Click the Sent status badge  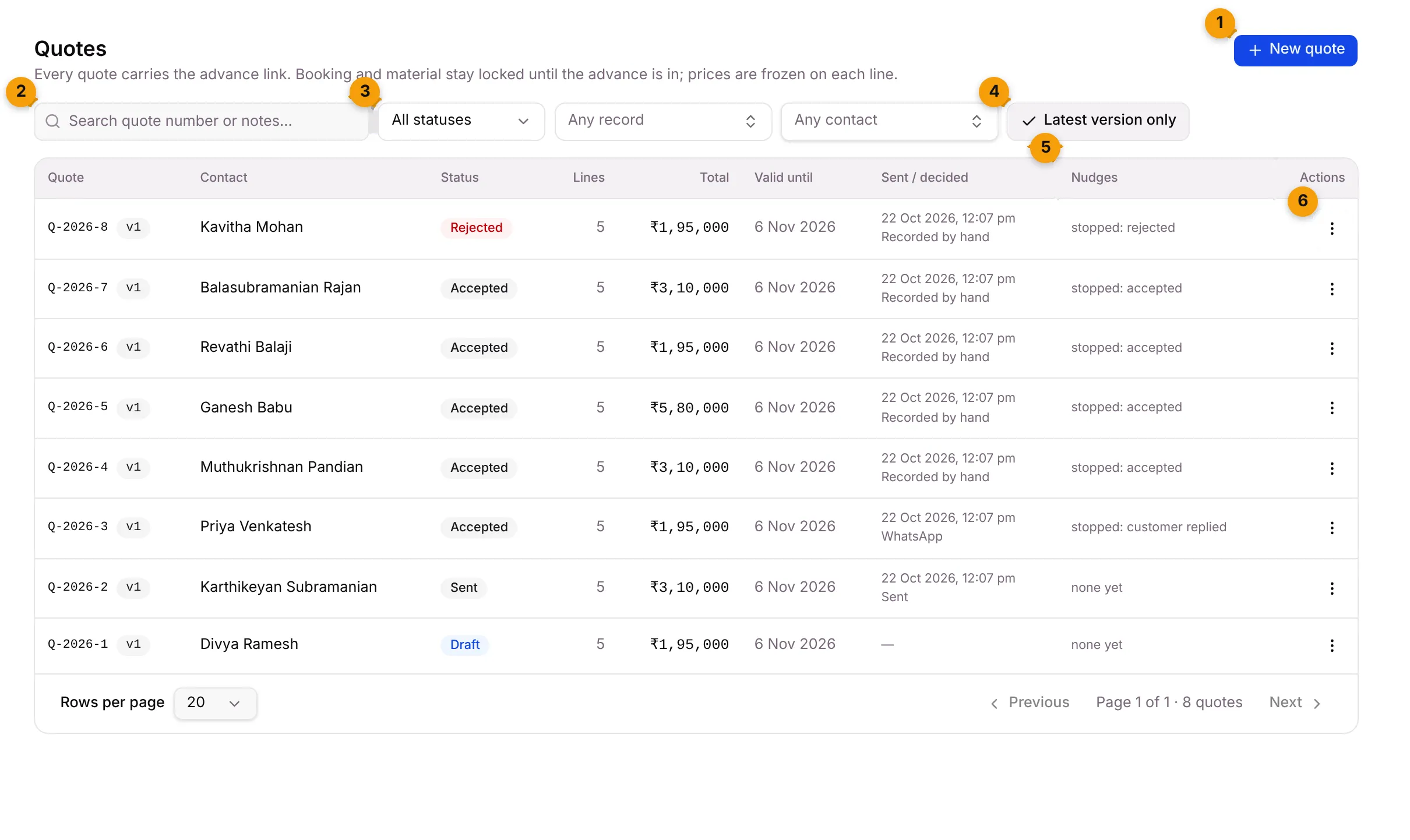tap(464, 588)
